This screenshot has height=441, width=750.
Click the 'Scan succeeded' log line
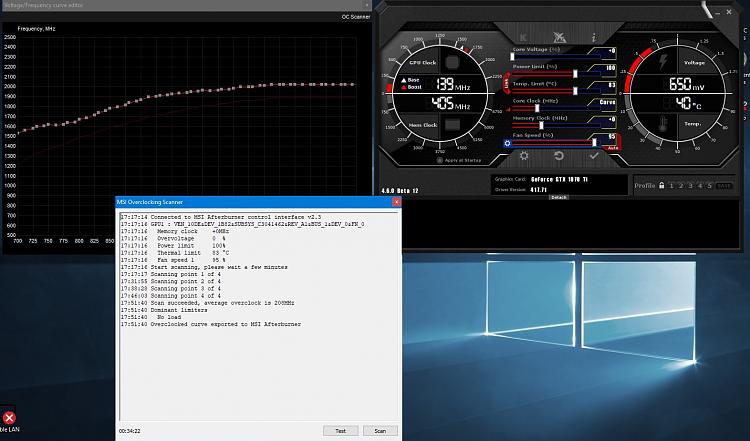tap(207, 303)
